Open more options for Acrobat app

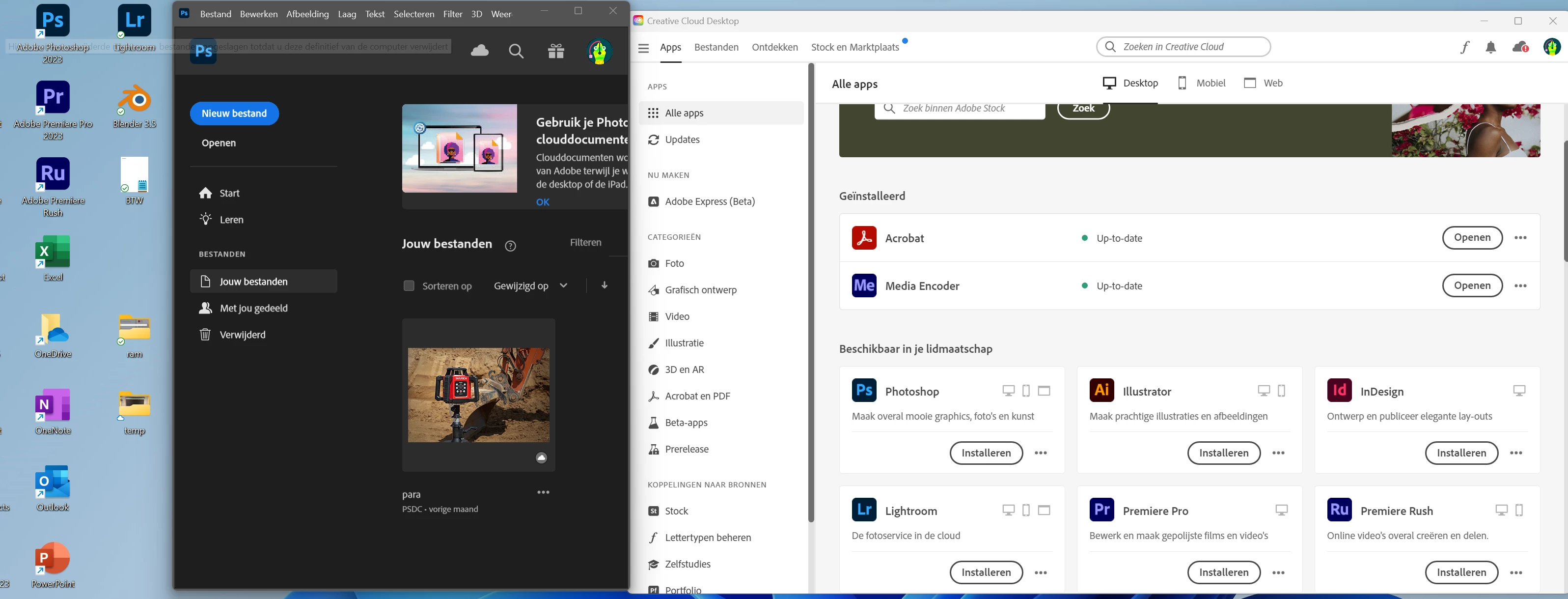tap(1520, 238)
